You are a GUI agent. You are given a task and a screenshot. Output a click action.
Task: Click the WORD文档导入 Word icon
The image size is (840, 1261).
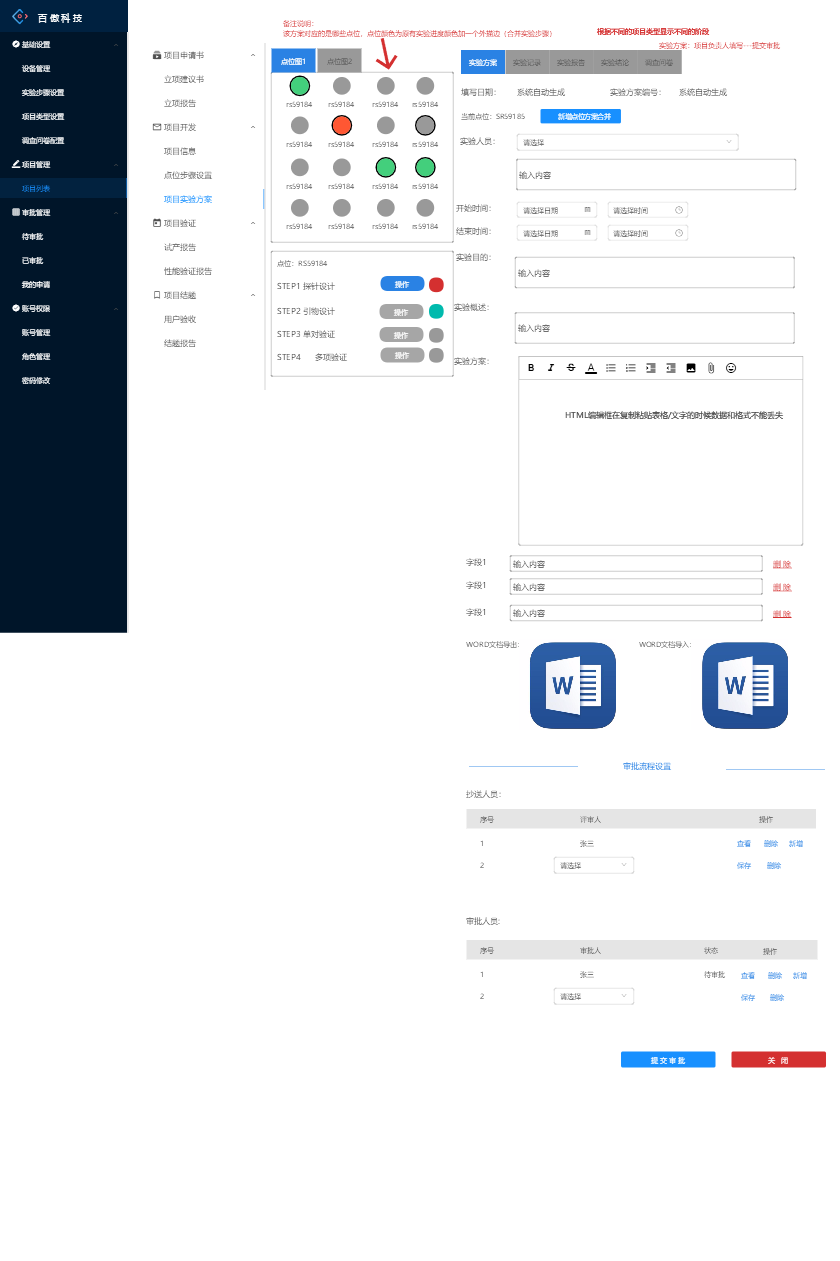[x=745, y=686]
